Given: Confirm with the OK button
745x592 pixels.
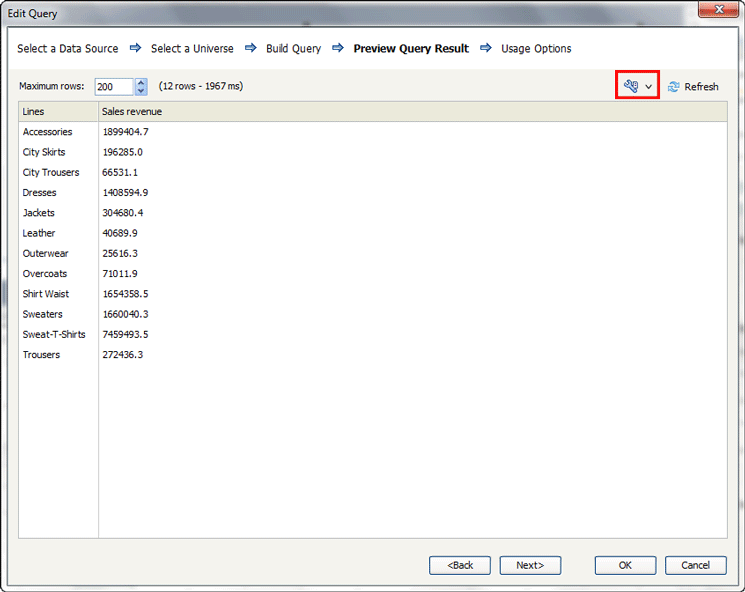Looking at the screenshot, I should pyautogui.click(x=625, y=565).
